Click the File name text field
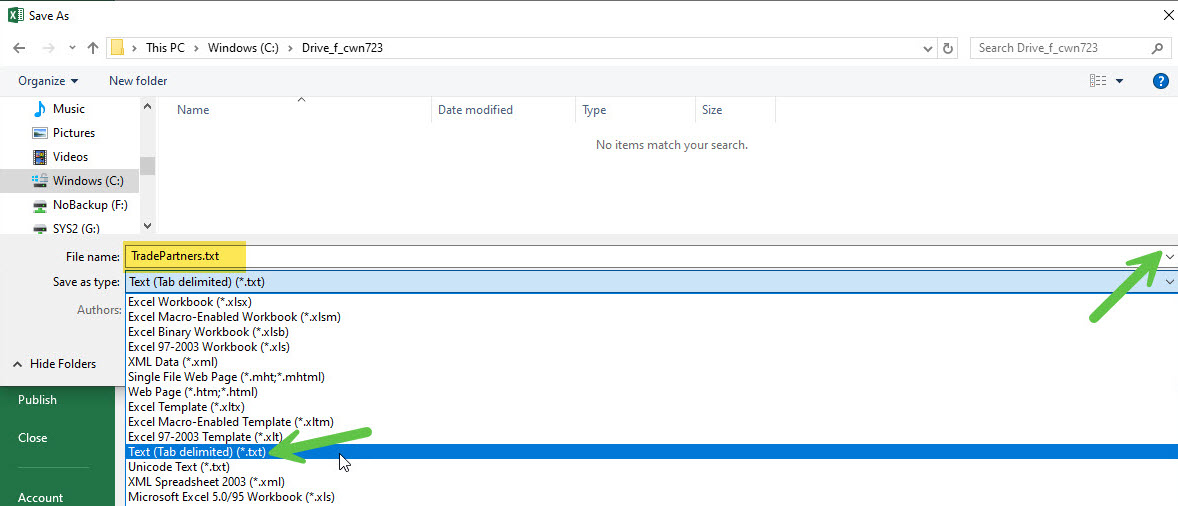This screenshot has width=1178, height=506. pyautogui.click(x=640, y=257)
